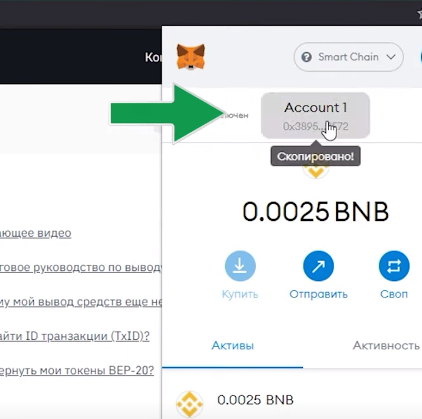Click the Своп swap icon button
Screen dimensions: 422x419
(394, 266)
